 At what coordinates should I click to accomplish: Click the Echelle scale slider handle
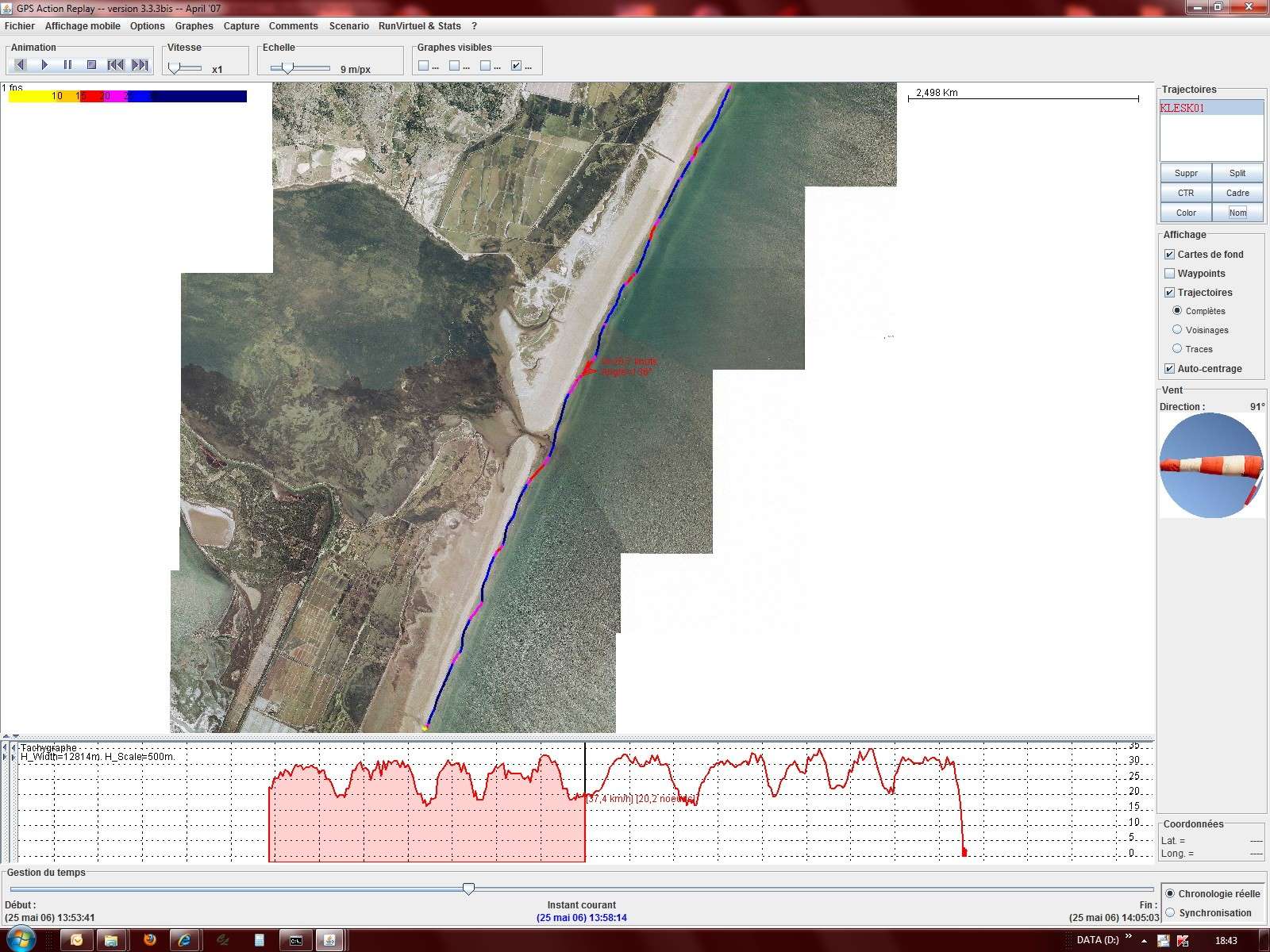point(288,69)
